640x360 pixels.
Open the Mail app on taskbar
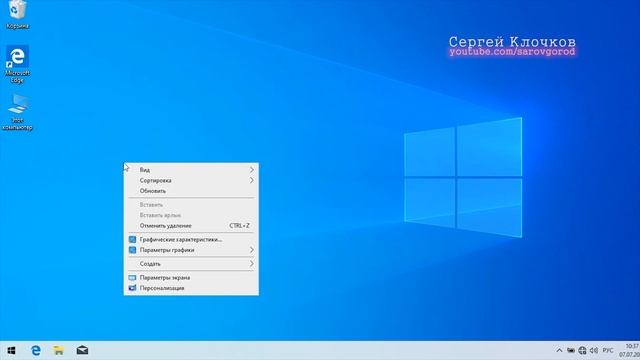coord(82,350)
